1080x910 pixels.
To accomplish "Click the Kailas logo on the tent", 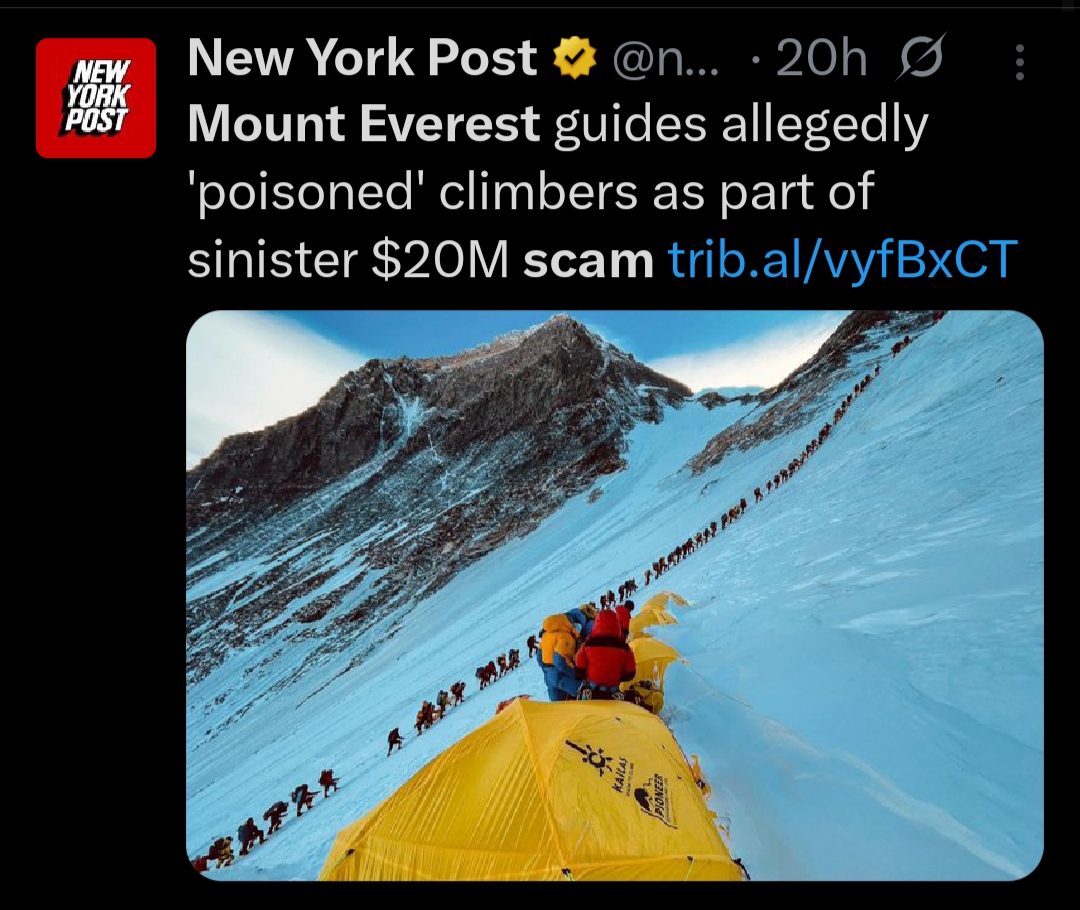I will tap(599, 767).
